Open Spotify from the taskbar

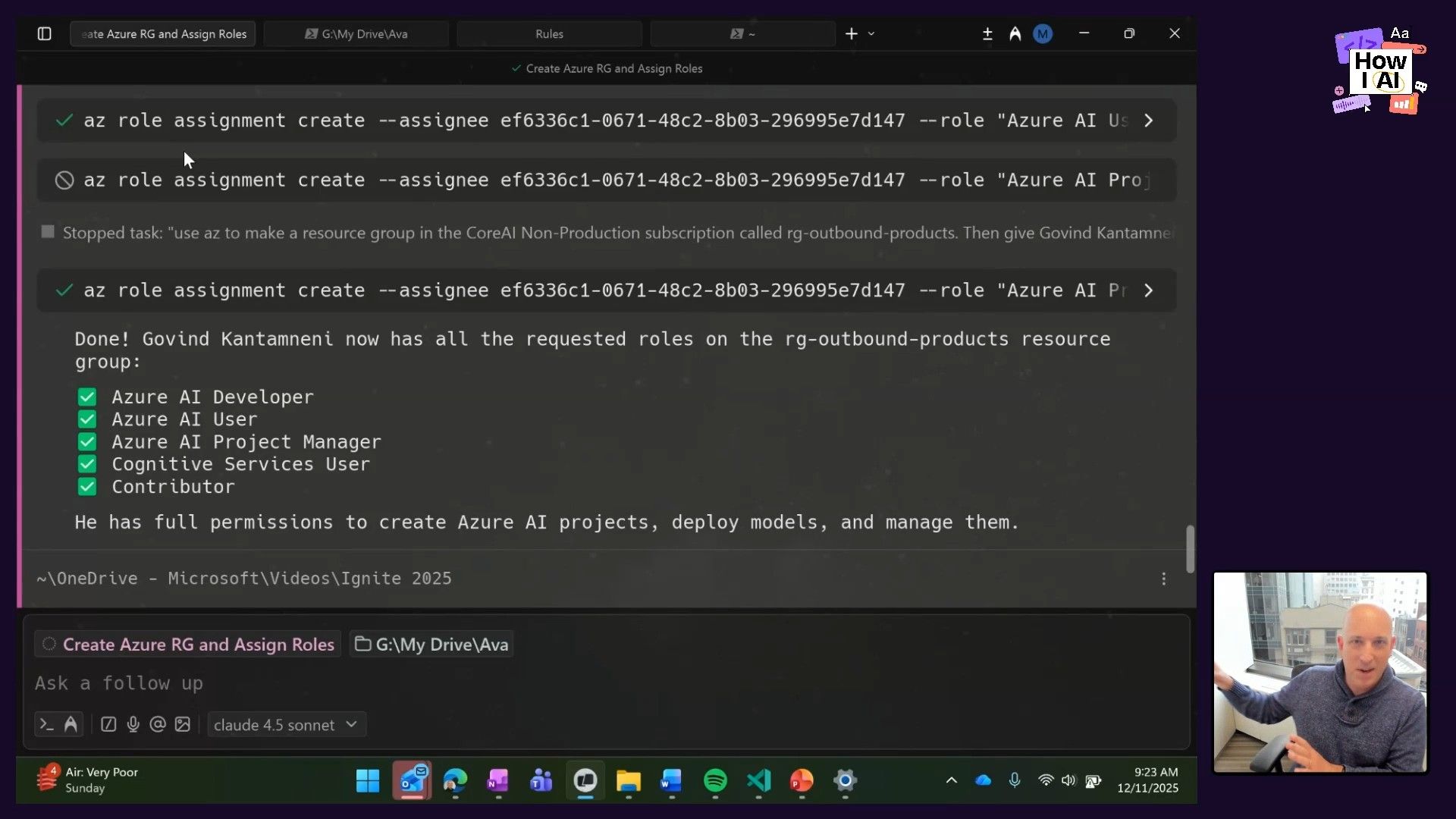point(715,781)
